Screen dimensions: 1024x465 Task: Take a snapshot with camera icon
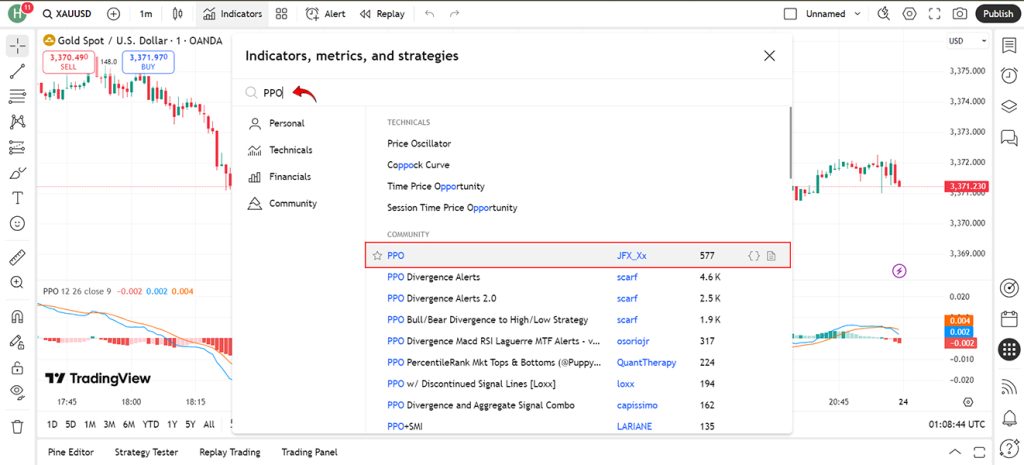959,14
